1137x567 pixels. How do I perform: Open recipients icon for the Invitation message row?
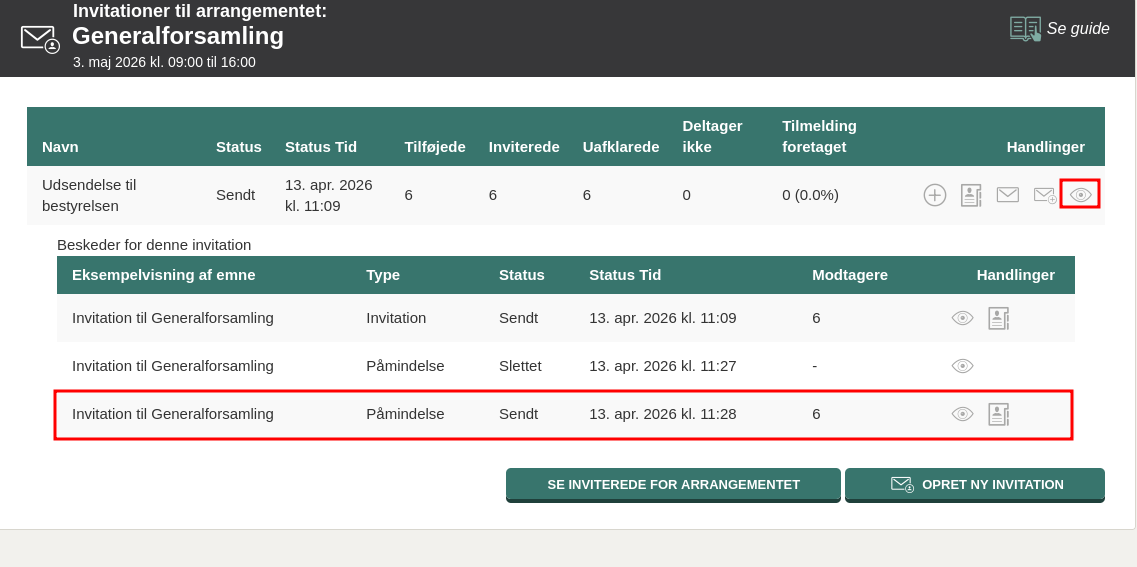click(x=998, y=318)
